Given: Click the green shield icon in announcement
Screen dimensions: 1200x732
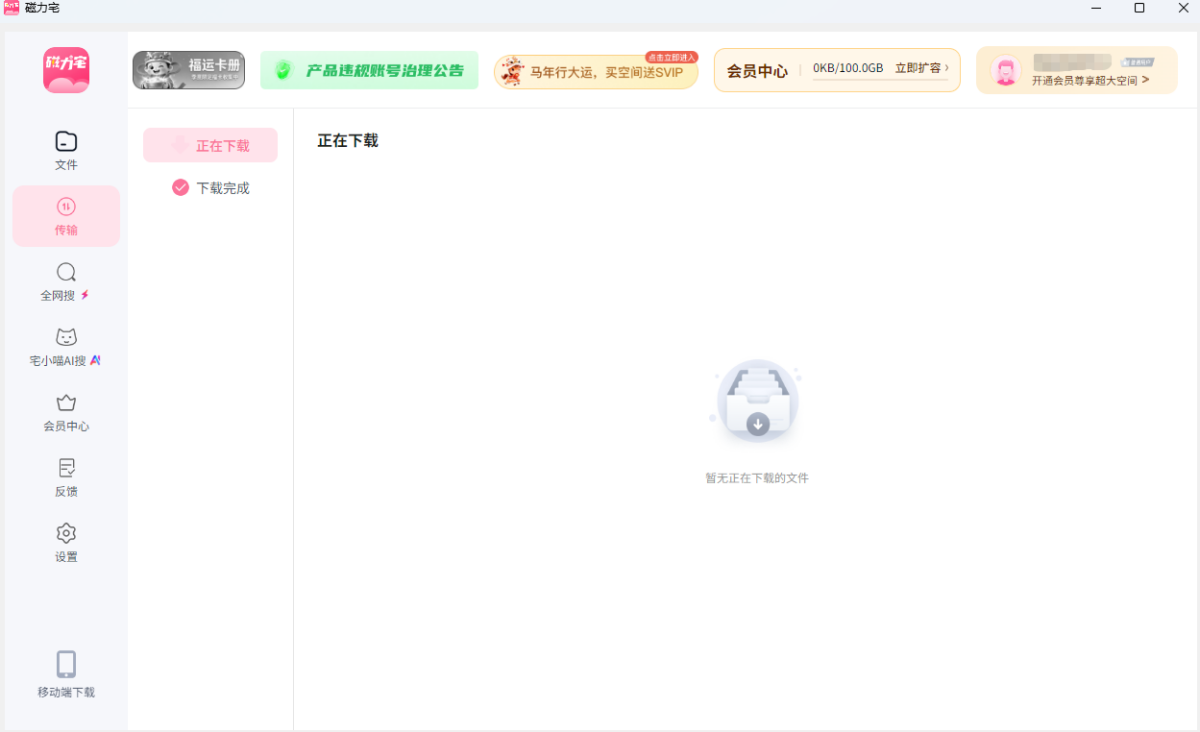Looking at the screenshot, I should (x=283, y=70).
